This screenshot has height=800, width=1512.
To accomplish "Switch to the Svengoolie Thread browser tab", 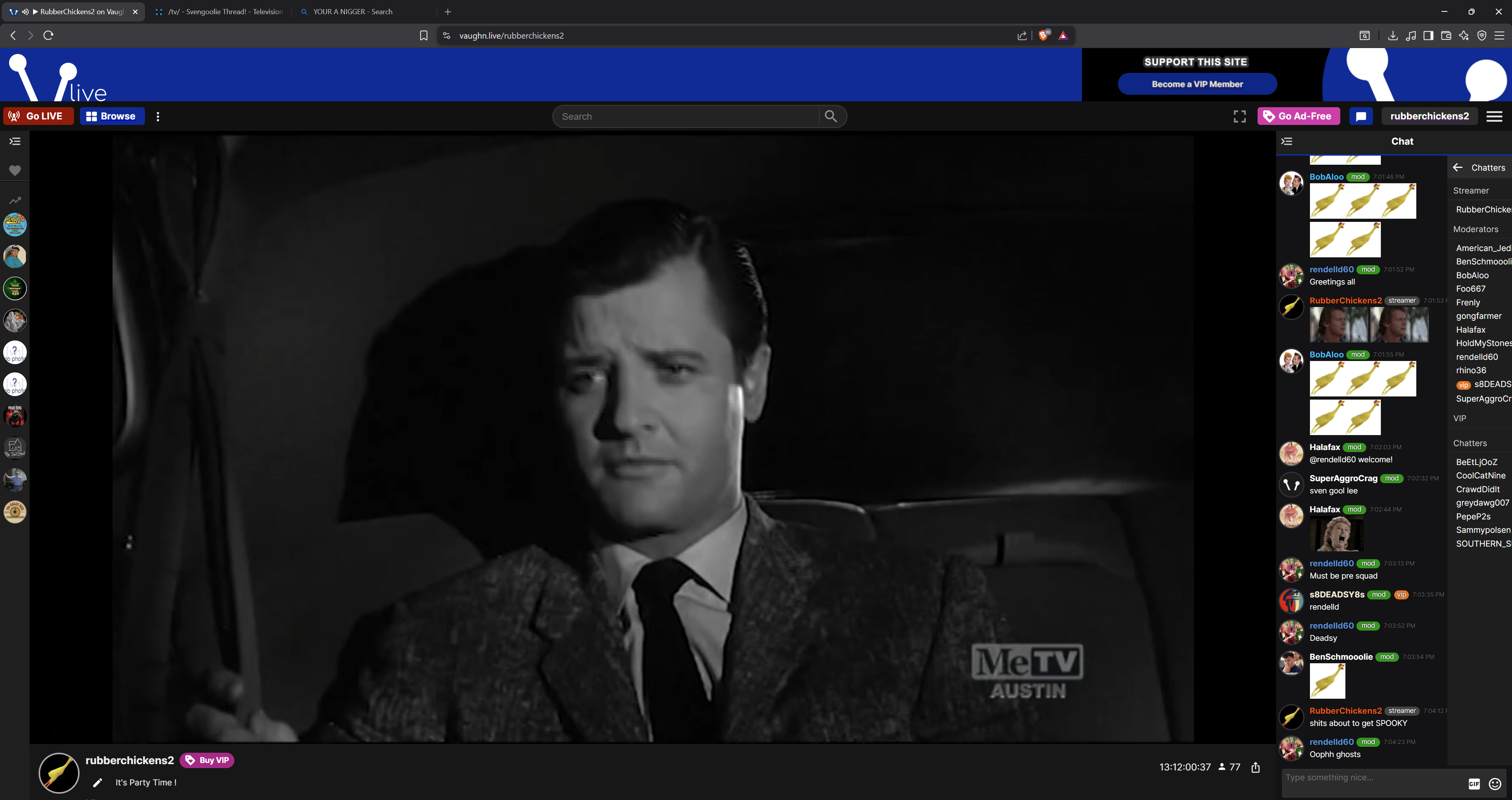I will pos(219,12).
